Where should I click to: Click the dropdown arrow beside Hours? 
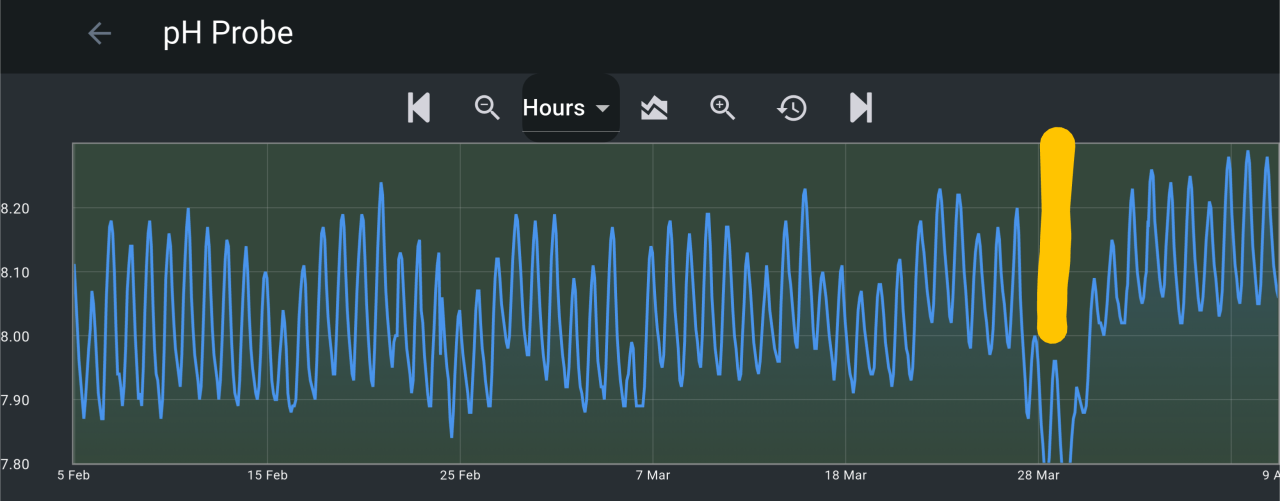[x=602, y=108]
